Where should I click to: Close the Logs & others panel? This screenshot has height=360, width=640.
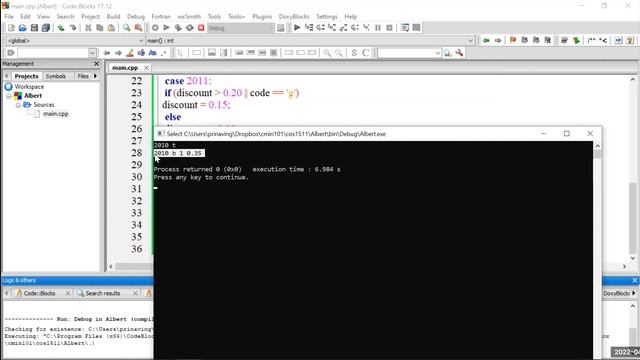(x=634, y=280)
